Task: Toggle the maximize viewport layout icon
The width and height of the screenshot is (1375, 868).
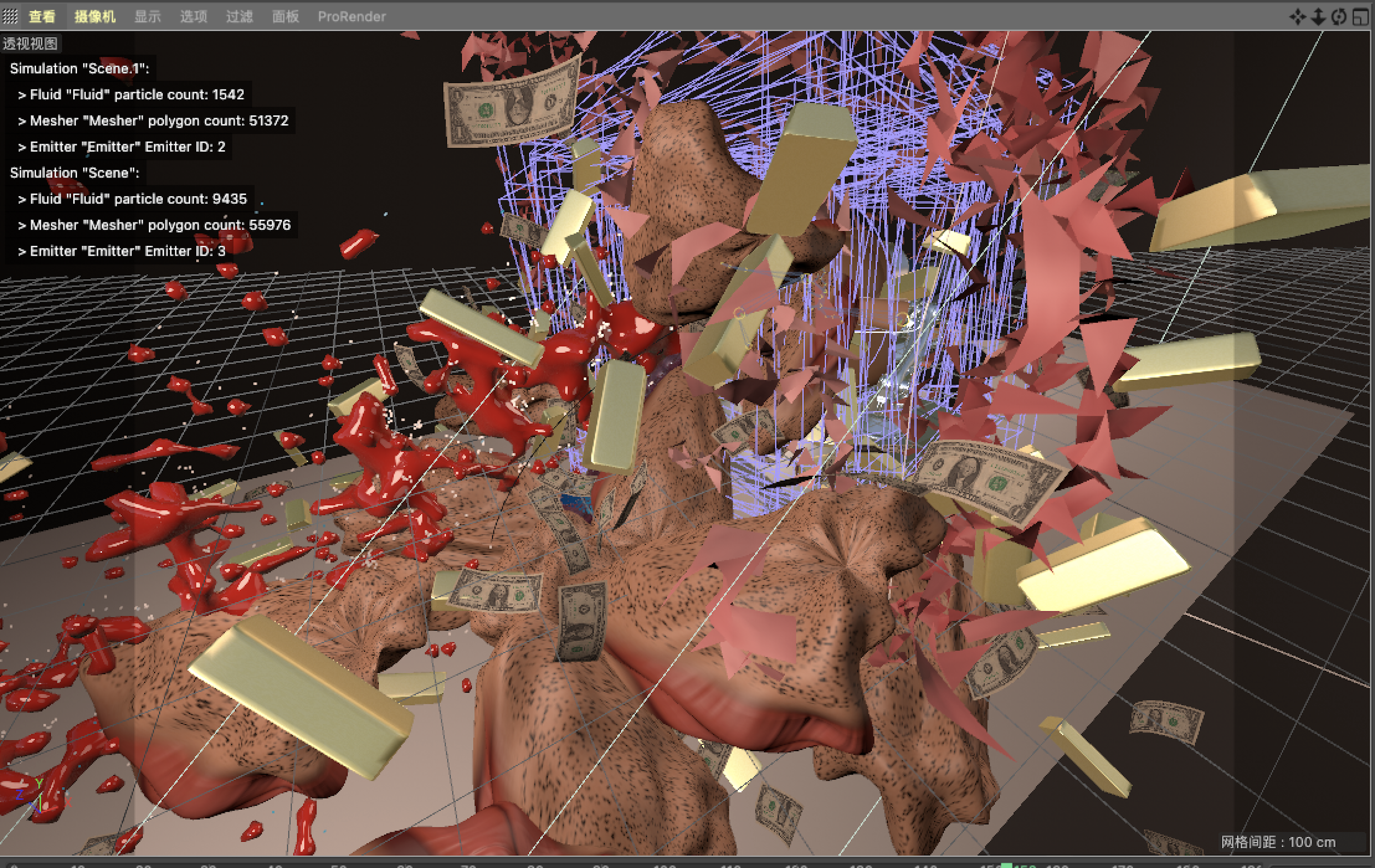Action: (1361, 16)
